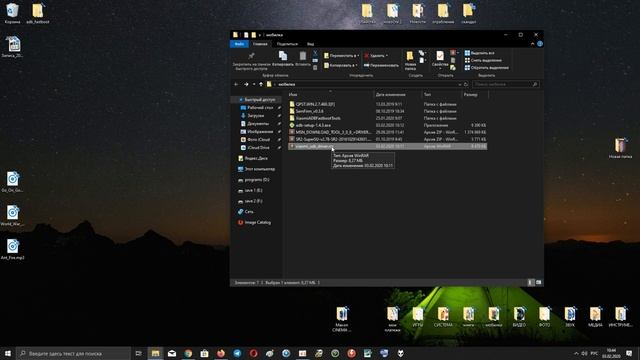640x360 pixels.
Task: Go forward with the Explorer forward arrow
Action: [246, 84]
